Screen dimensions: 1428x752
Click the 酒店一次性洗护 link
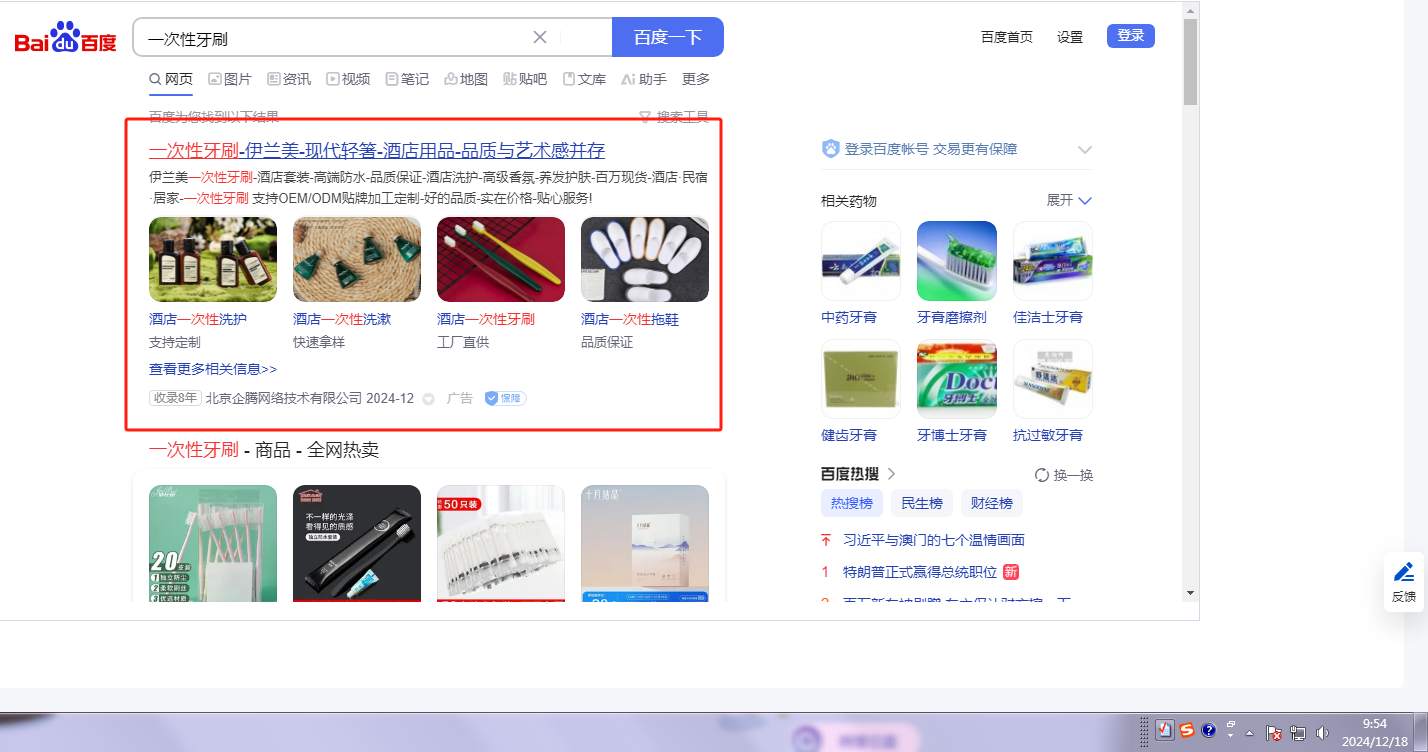click(x=198, y=319)
